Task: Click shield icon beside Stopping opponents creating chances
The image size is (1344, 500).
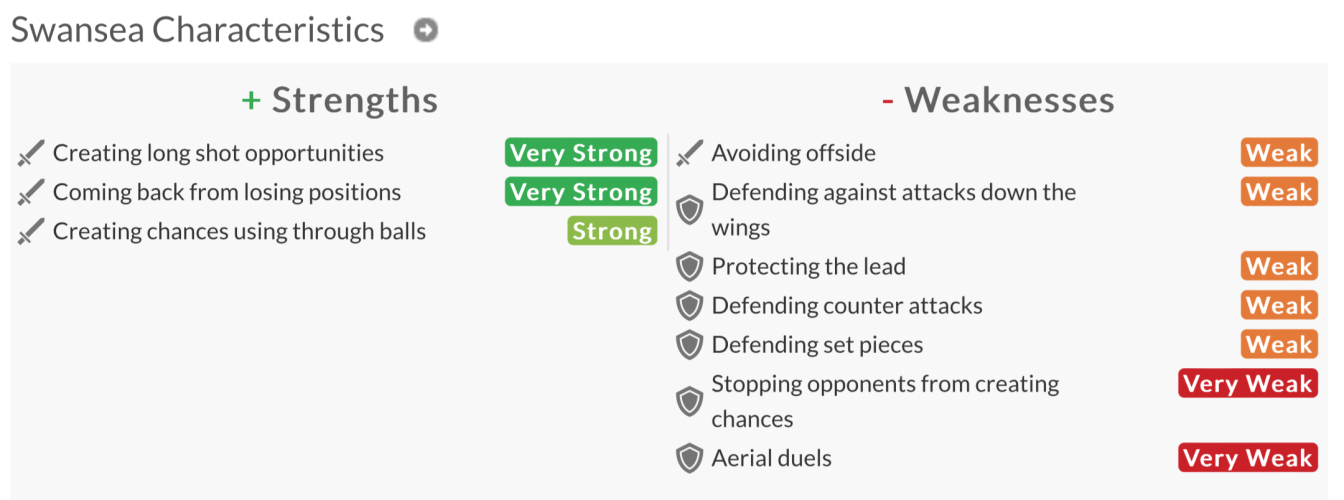Action: 690,402
